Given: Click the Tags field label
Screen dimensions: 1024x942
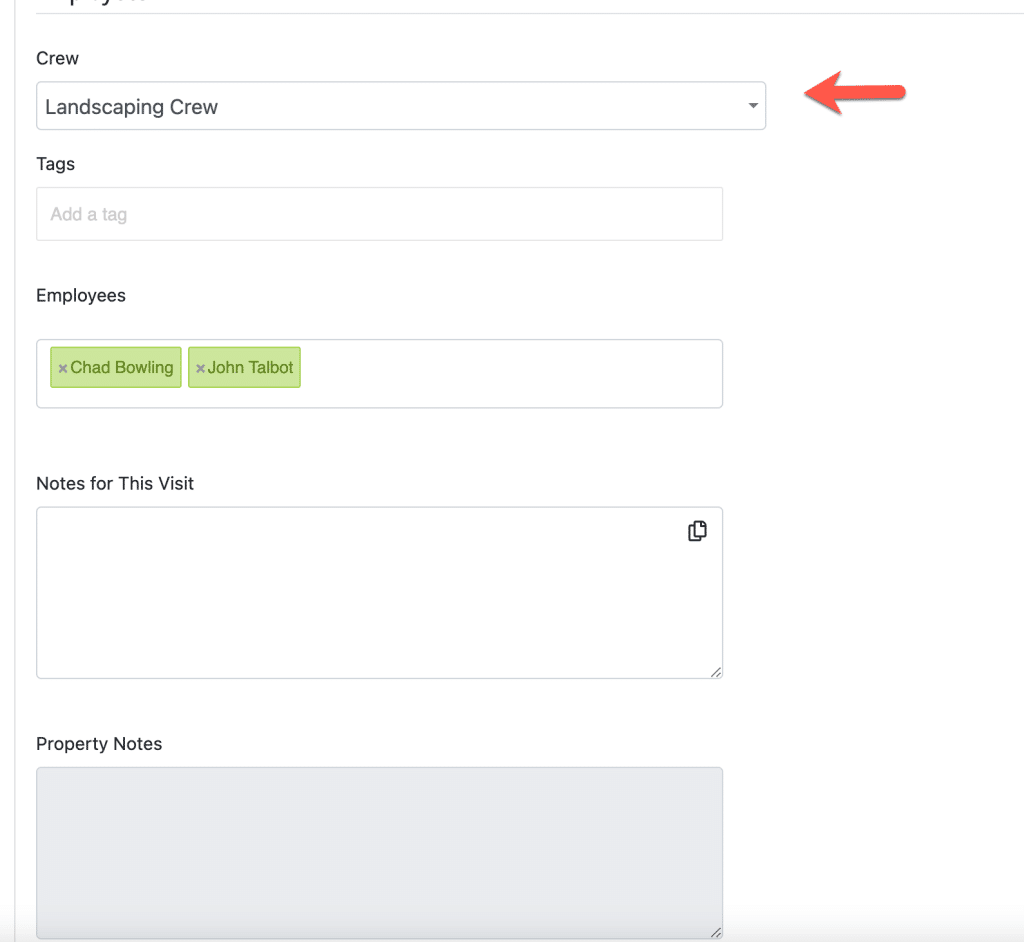Looking at the screenshot, I should point(56,164).
